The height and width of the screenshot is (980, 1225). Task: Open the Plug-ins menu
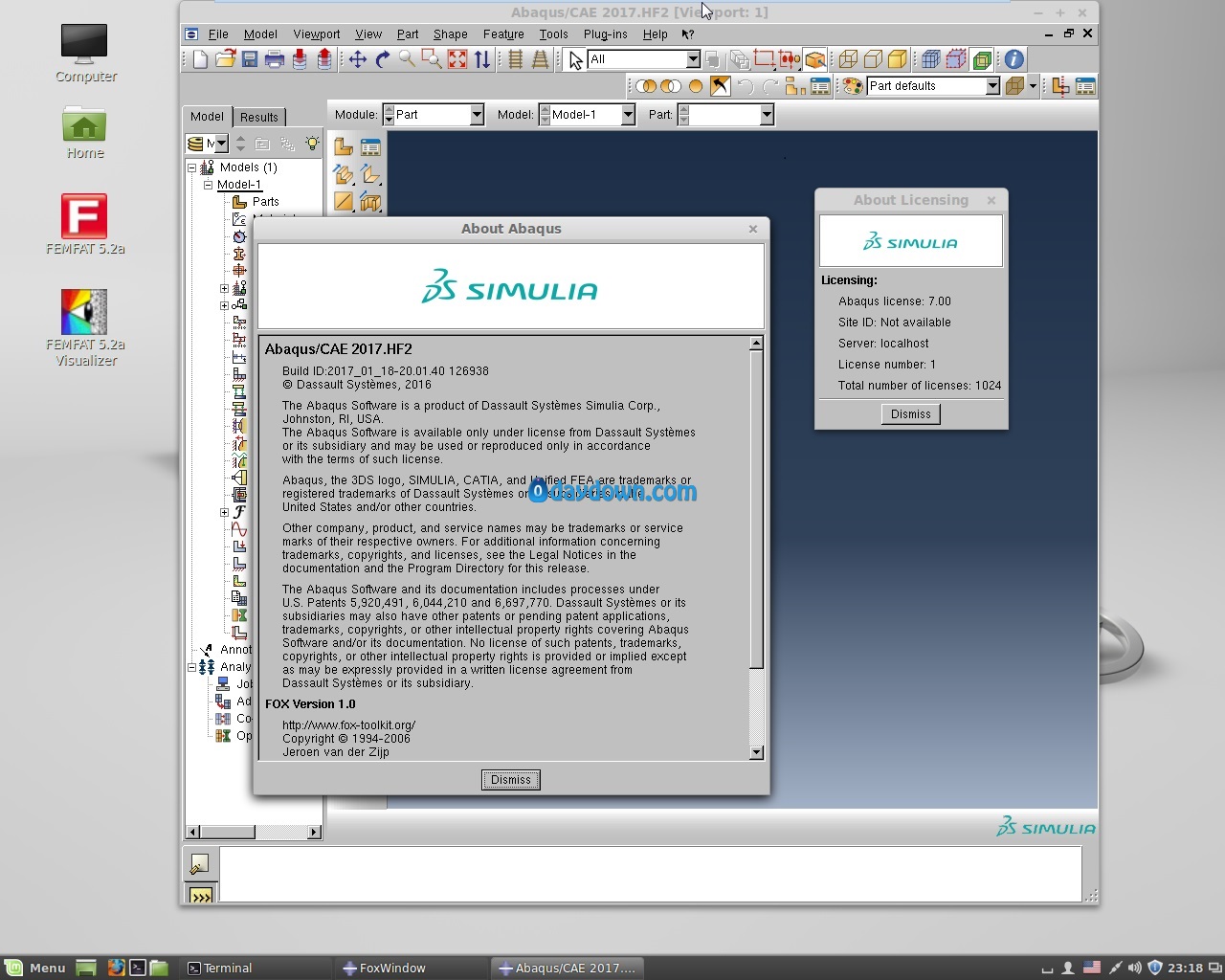[x=605, y=33]
